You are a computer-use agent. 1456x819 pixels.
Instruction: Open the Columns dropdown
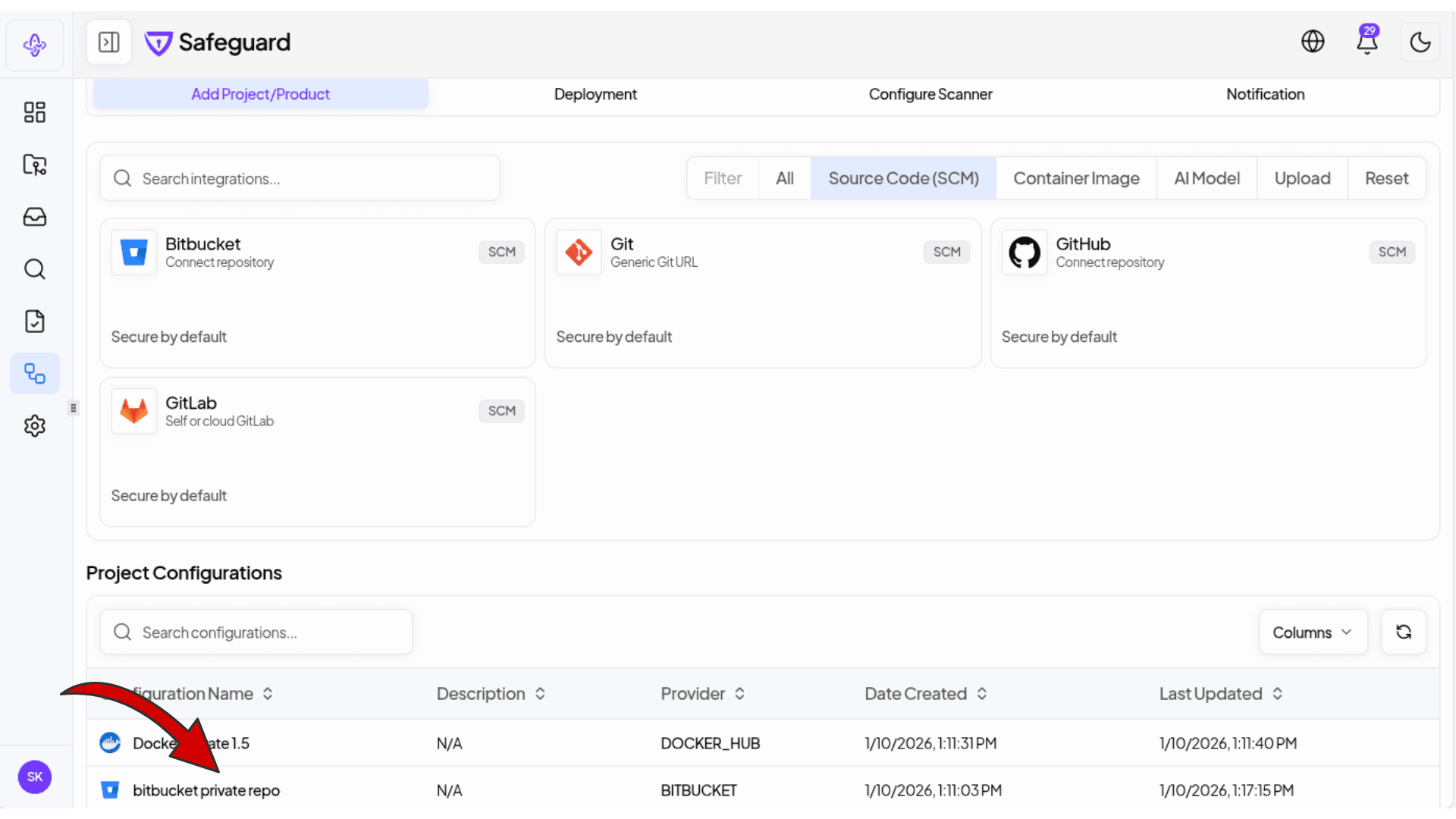click(x=1312, y=632)
